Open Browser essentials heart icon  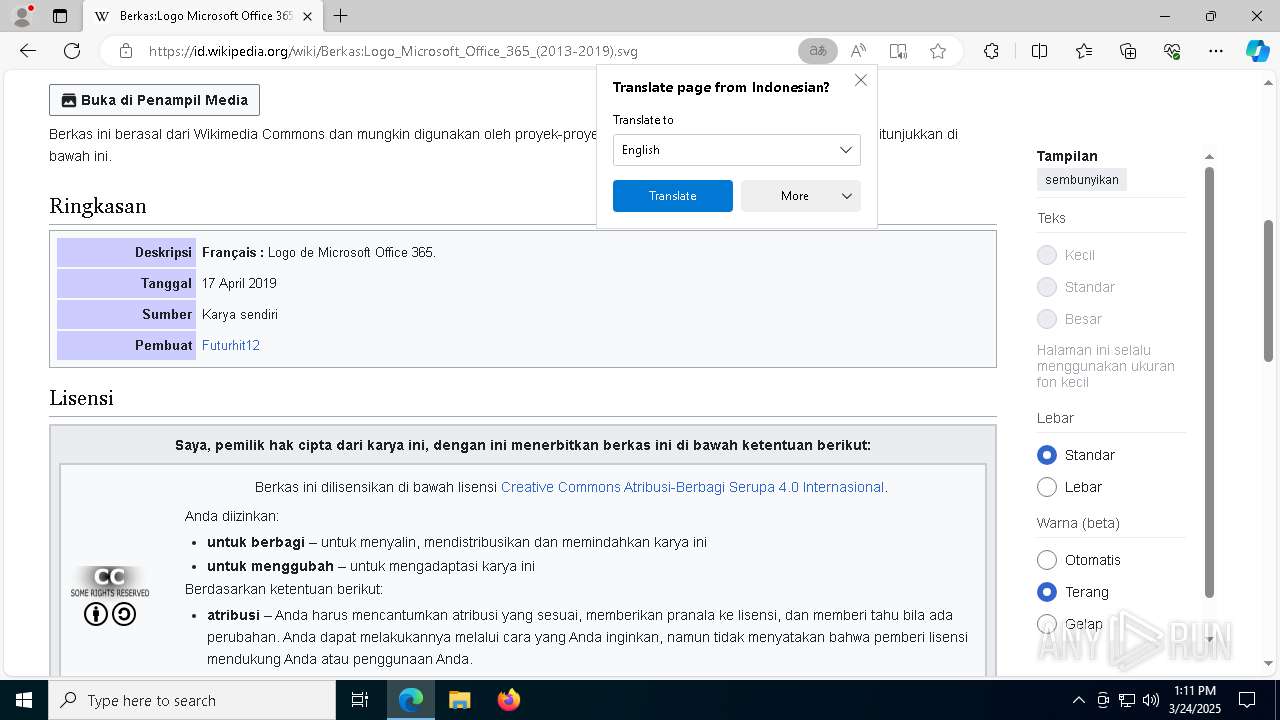coord(1172,51)
